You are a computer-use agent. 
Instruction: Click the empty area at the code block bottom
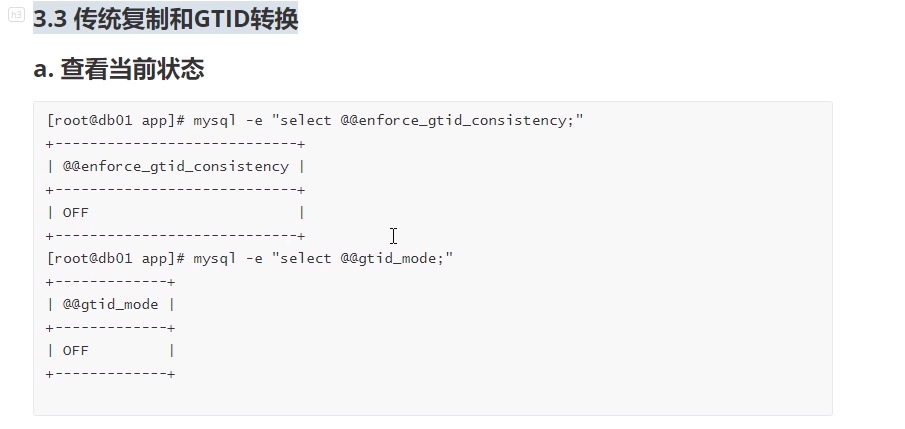pyautogui.click(x=432, y=398)
